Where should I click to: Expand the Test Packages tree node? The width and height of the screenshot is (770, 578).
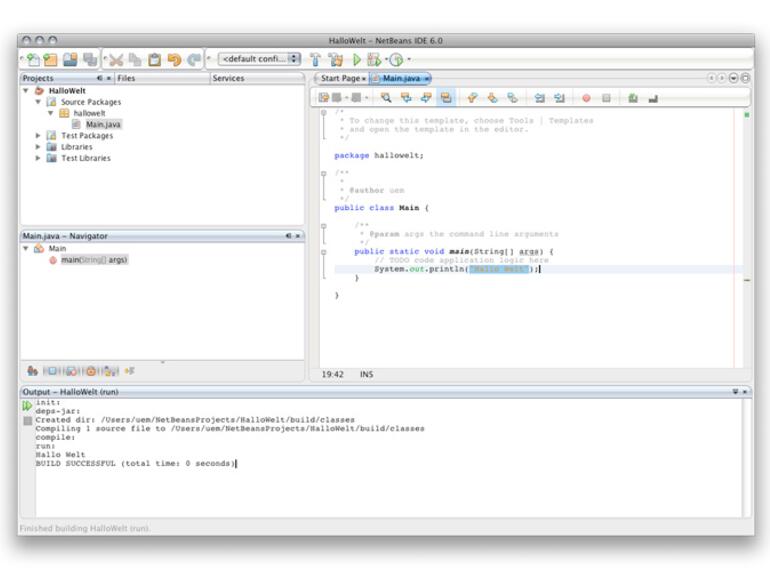[x=39, y=135]
